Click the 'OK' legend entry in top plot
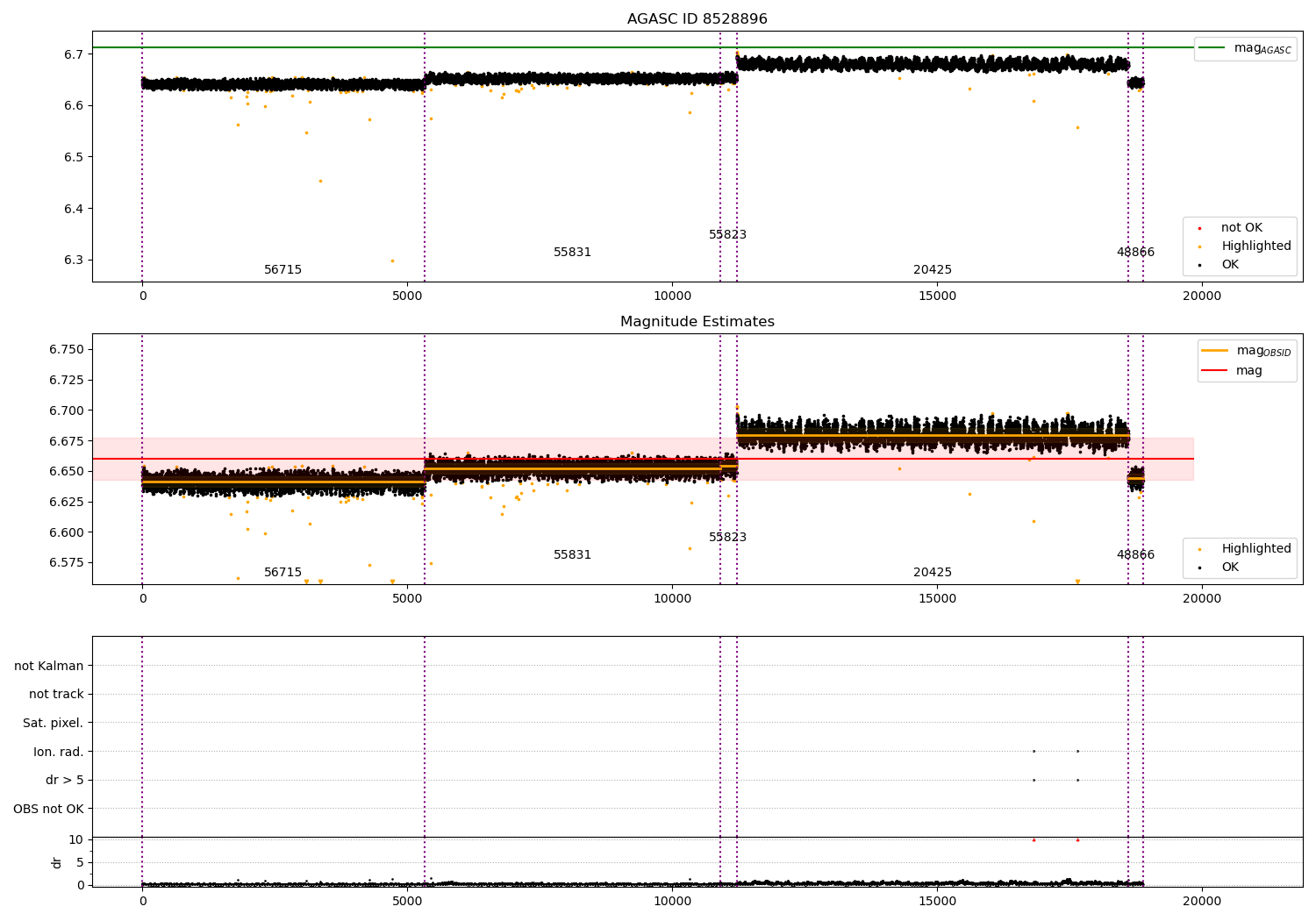The width and height of the screenshot is (1316, 921). (1219, 265)
